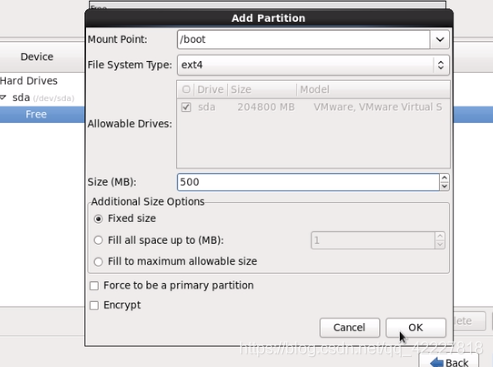Image resolution: width=493 pixels, height=367 pixels.
Task: Click the Drive column header
Action: click(x=210, y=89)
